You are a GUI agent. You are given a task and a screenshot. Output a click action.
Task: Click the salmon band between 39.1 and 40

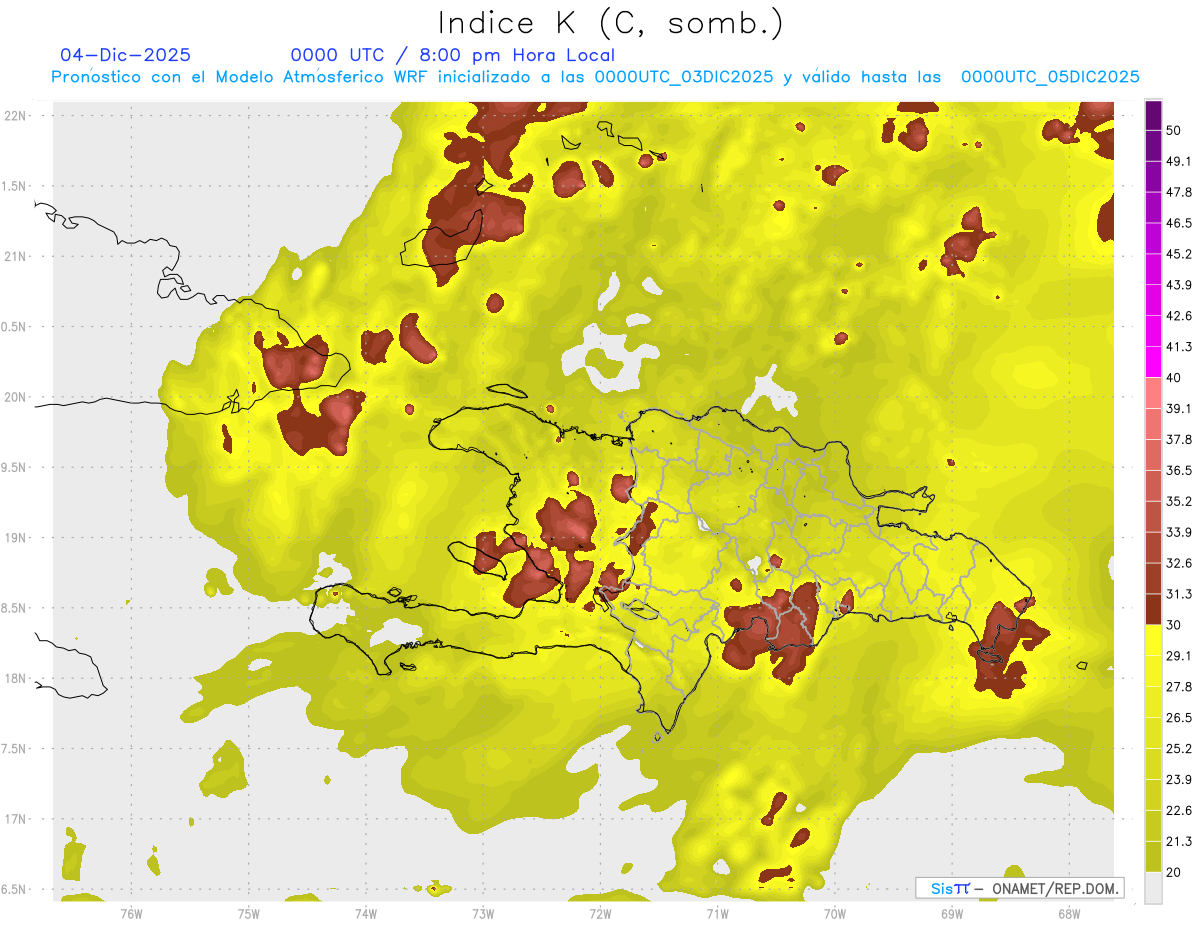pos(1153,394)
